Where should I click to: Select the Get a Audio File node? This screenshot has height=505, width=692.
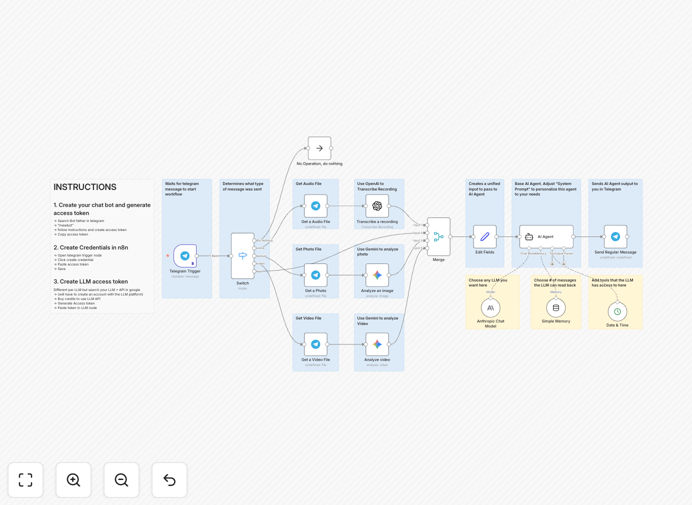[316, 206]
